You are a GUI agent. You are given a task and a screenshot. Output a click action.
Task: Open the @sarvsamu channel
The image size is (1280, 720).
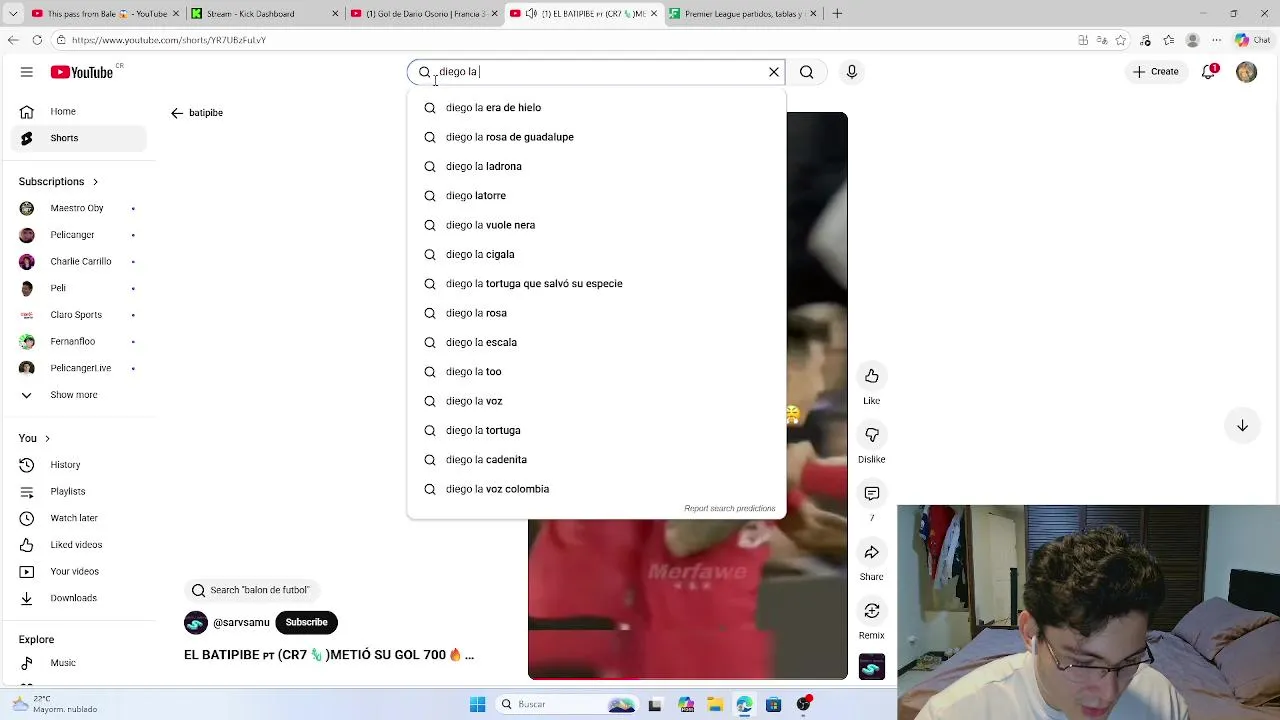(x=240, y=623)
